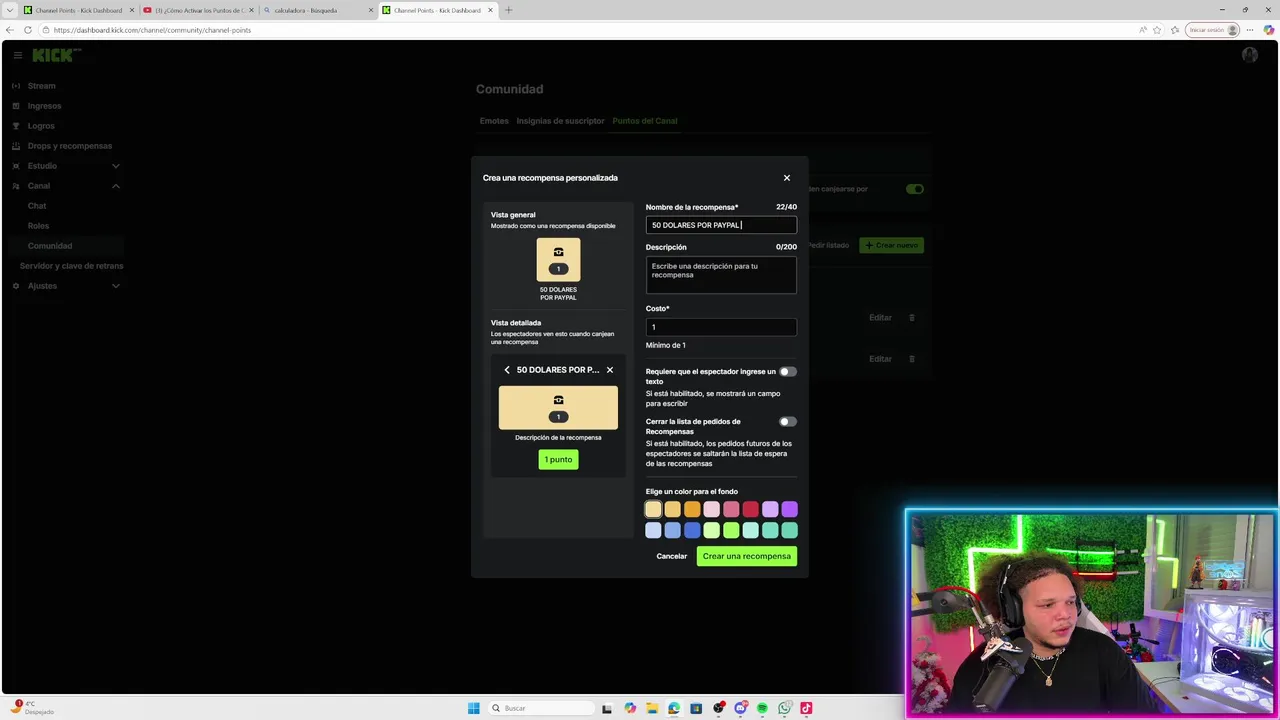1280x720 pixels.
Task: Click the Windows taskbar Buscar box
Action: tap(539, 708)
